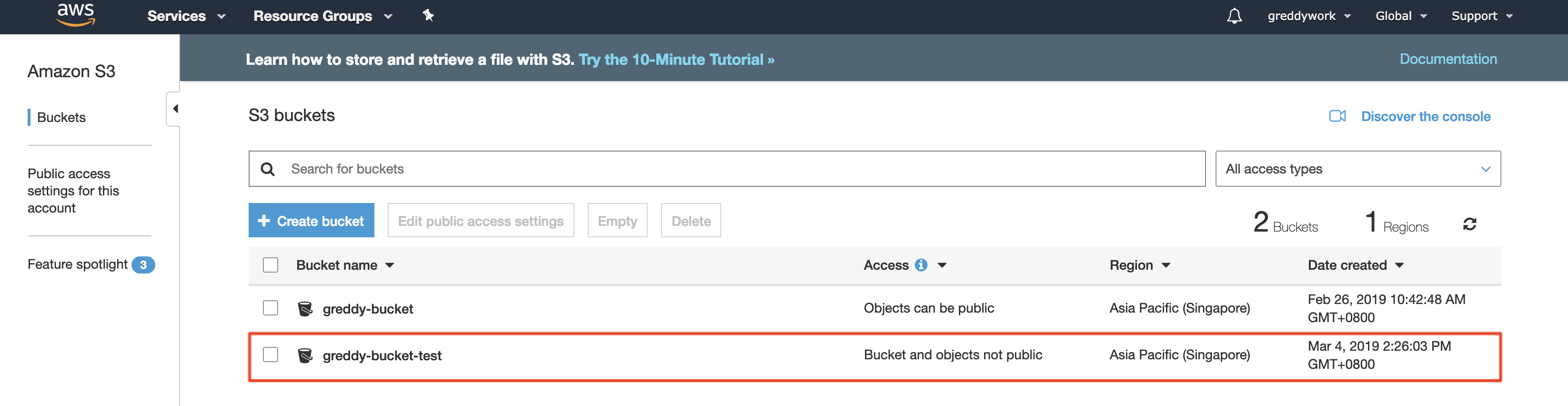Refresh the bucket list
This screenshot has width=1568, height=406.
1469,224
